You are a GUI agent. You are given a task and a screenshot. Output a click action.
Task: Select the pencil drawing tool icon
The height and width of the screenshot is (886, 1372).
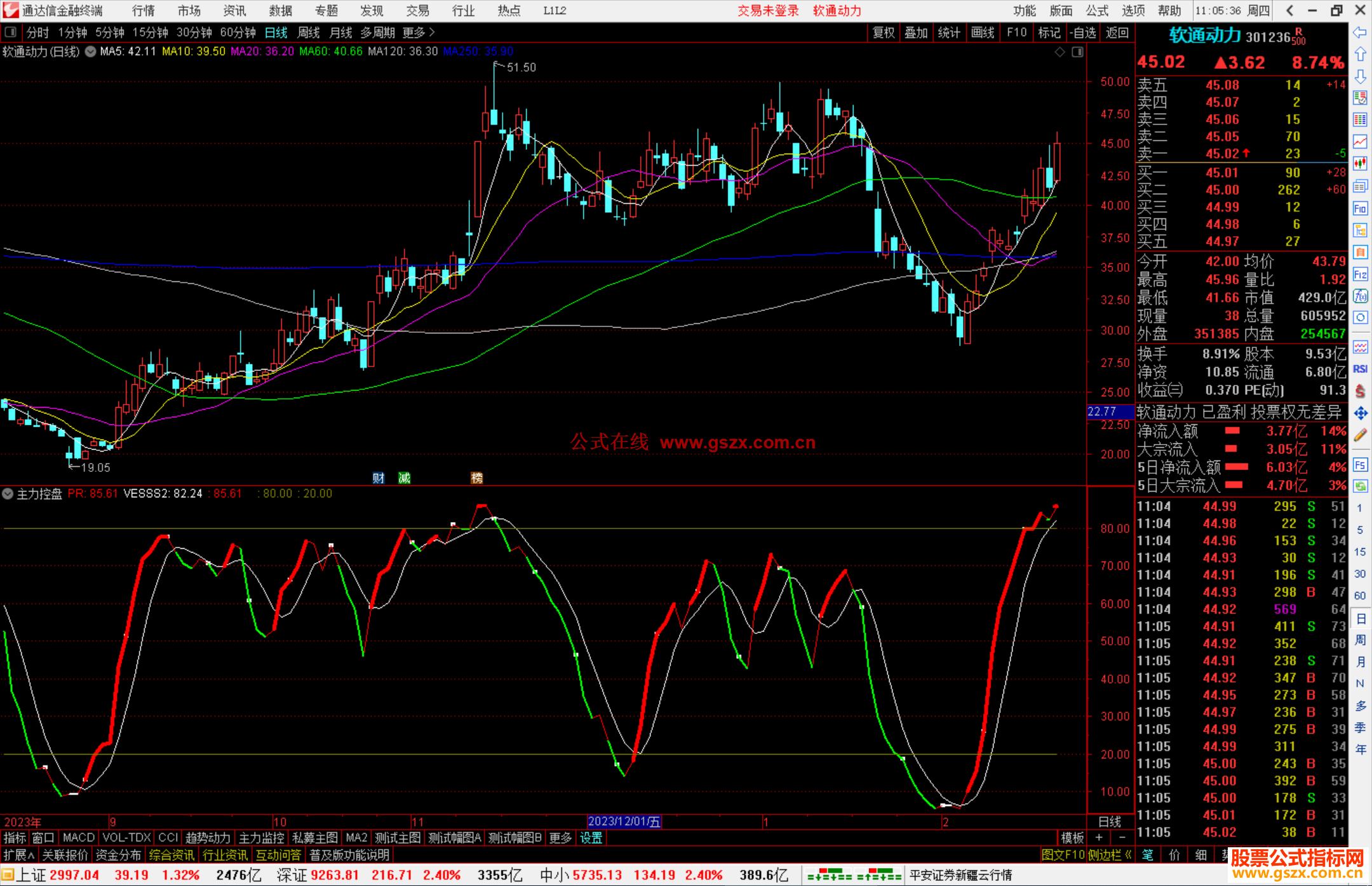coord(1360,436)
